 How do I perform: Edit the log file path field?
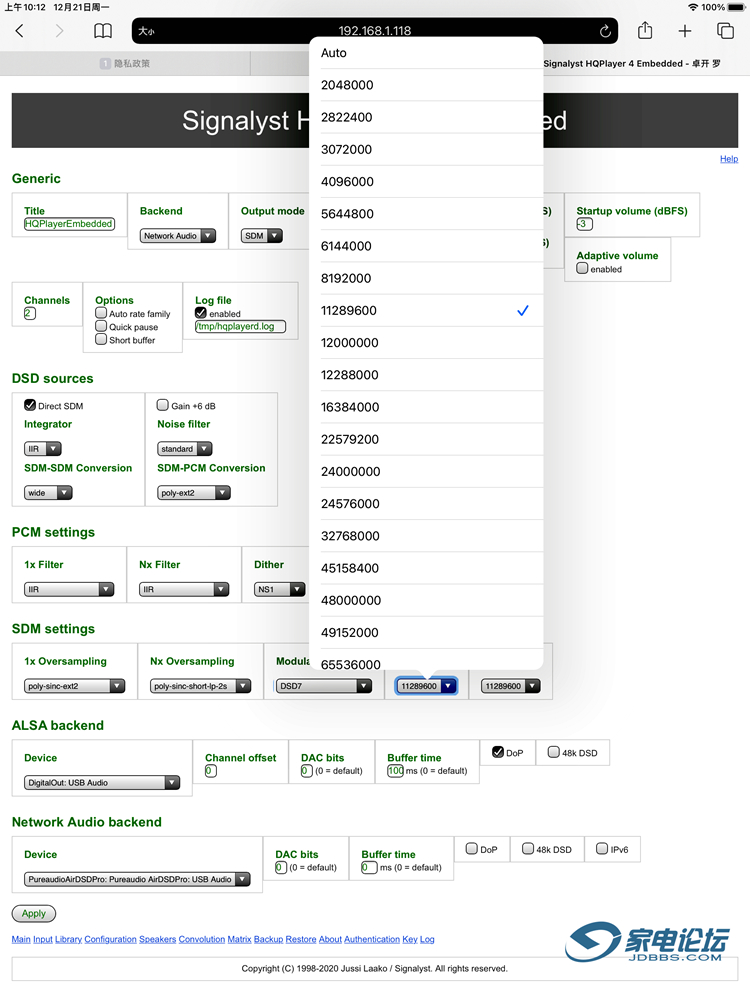point(240,327)
